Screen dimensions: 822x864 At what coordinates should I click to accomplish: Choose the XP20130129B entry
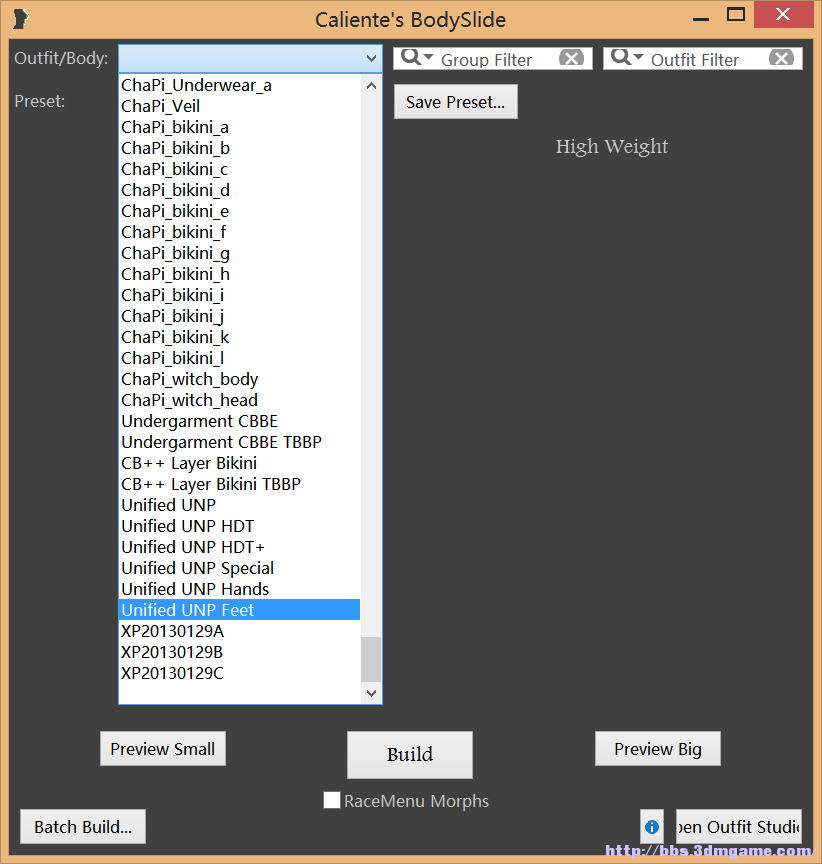[x=240, y=652]
